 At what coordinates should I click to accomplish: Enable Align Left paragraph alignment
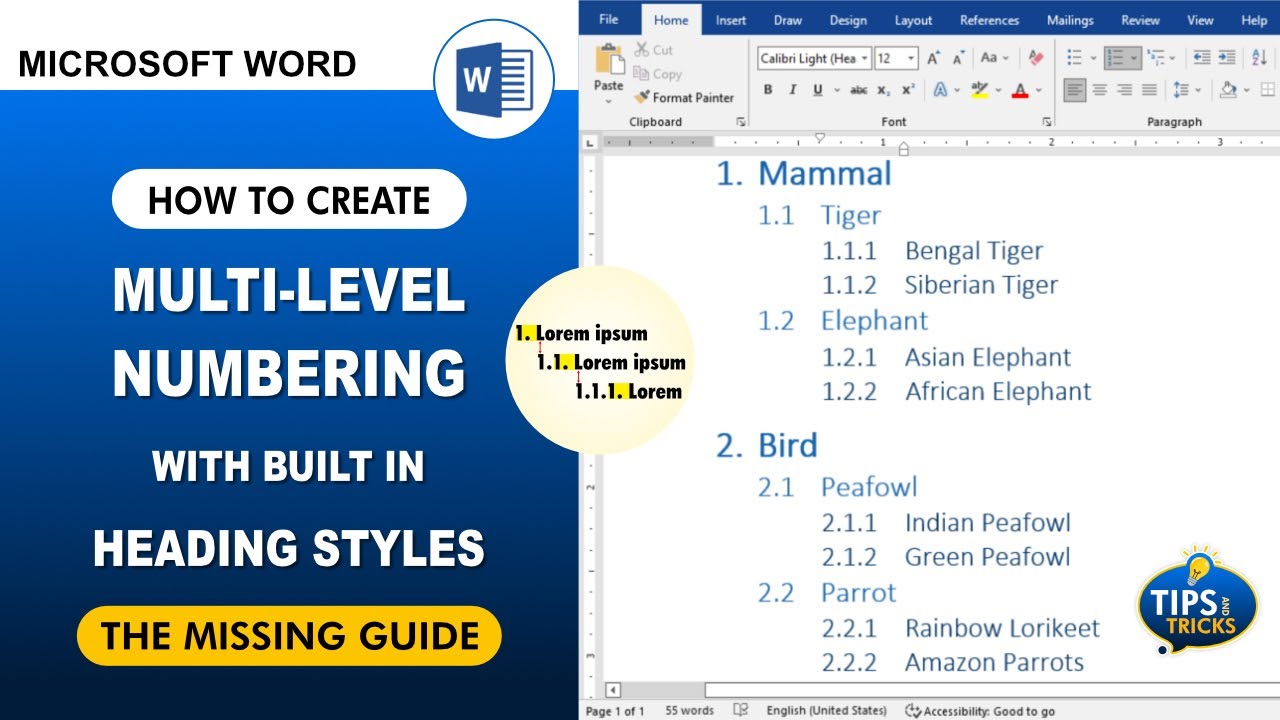pyautogui.click(x=1075, y=90)
